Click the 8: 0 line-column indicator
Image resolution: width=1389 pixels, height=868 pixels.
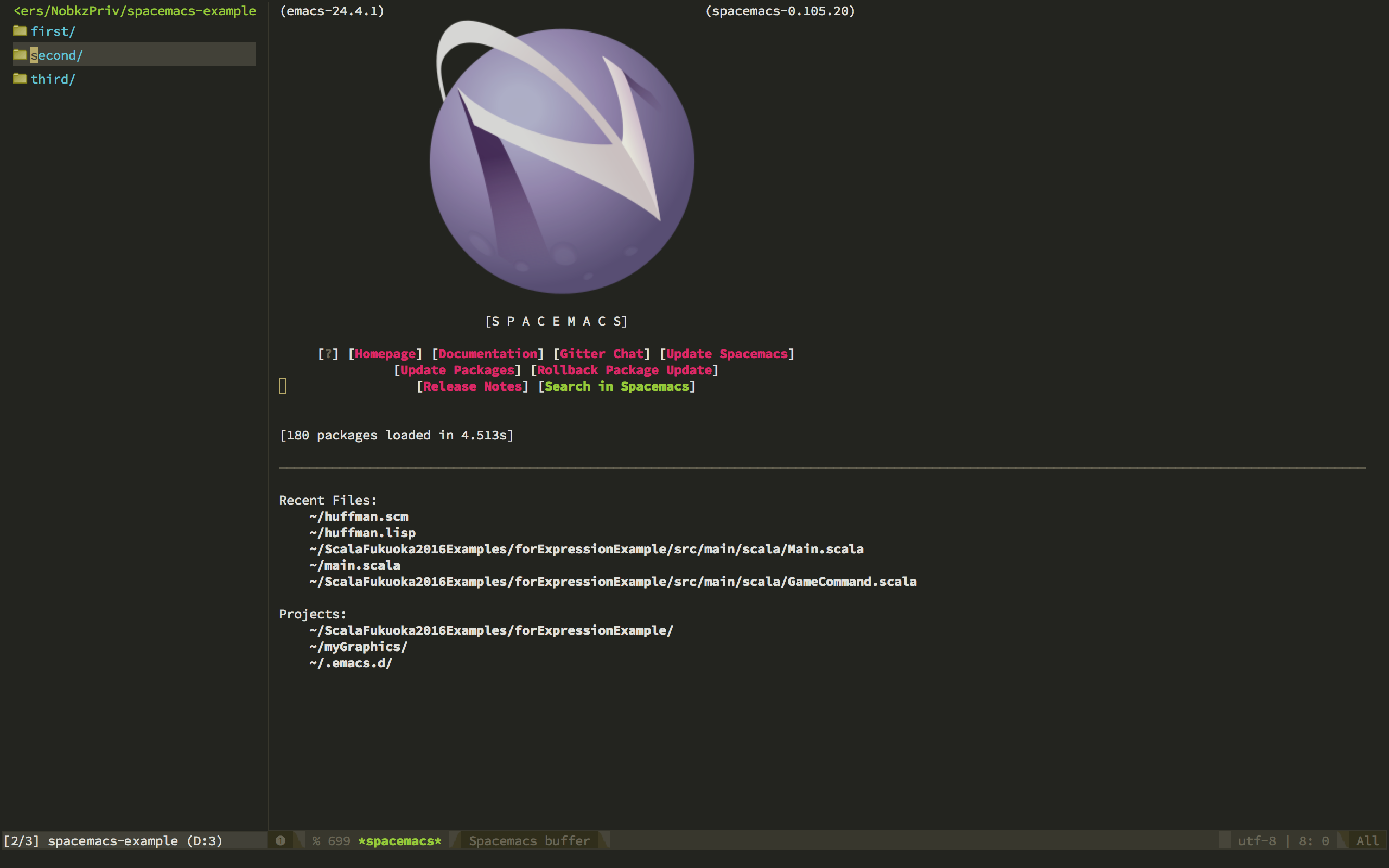click(x=1314, y=841)
